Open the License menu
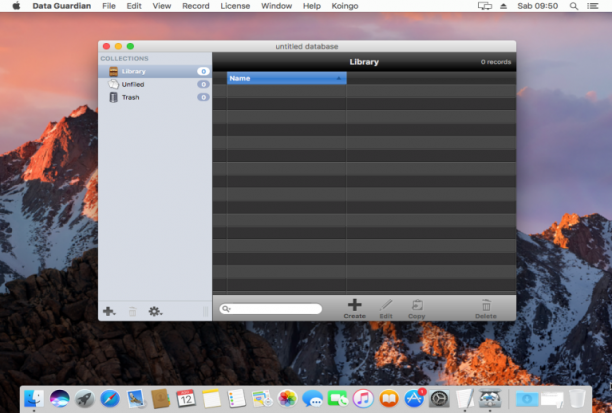Image resolution: width=612 pixels, height=413 pixels. point(235,6)
